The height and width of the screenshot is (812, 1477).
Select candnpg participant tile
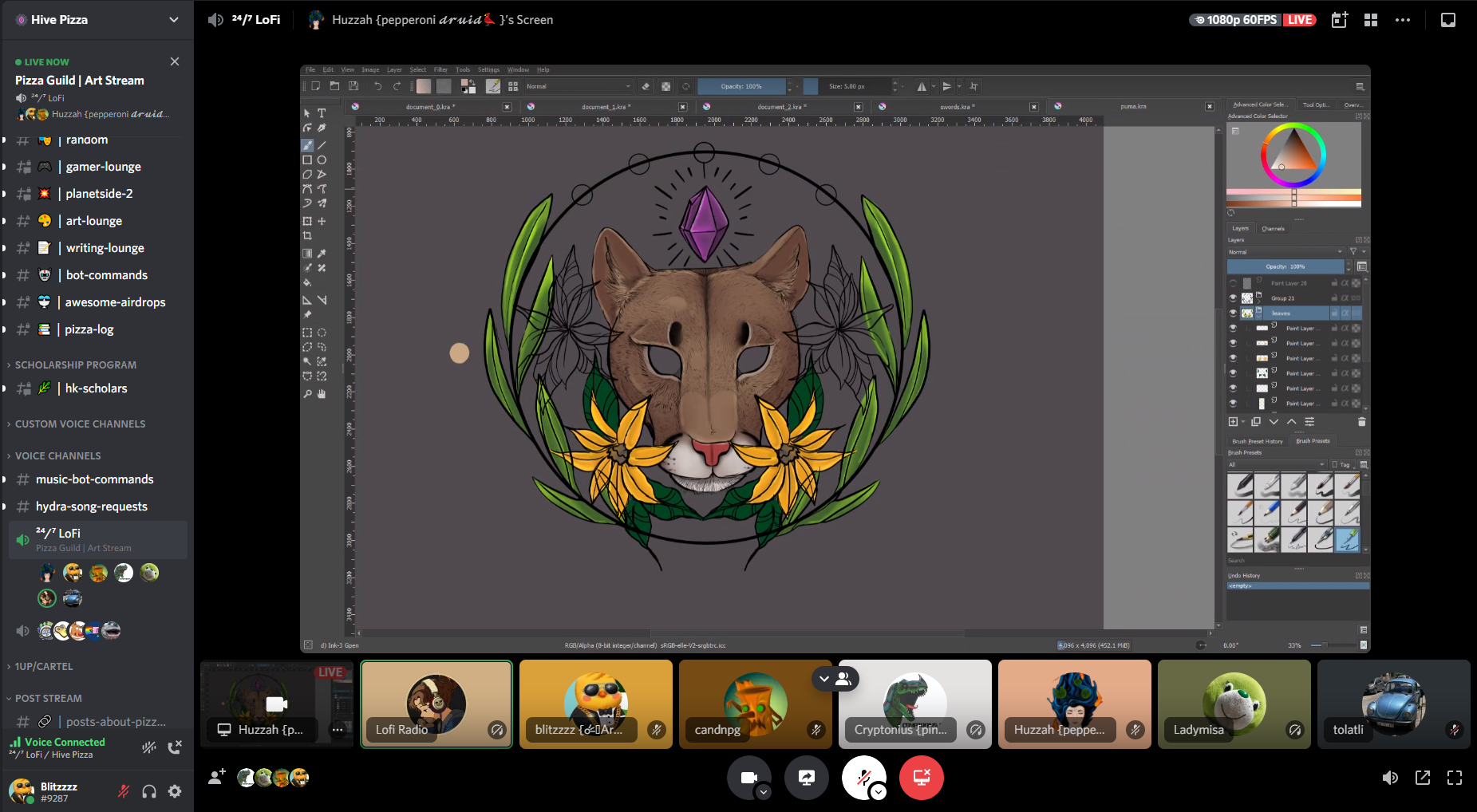pos(756,704)
